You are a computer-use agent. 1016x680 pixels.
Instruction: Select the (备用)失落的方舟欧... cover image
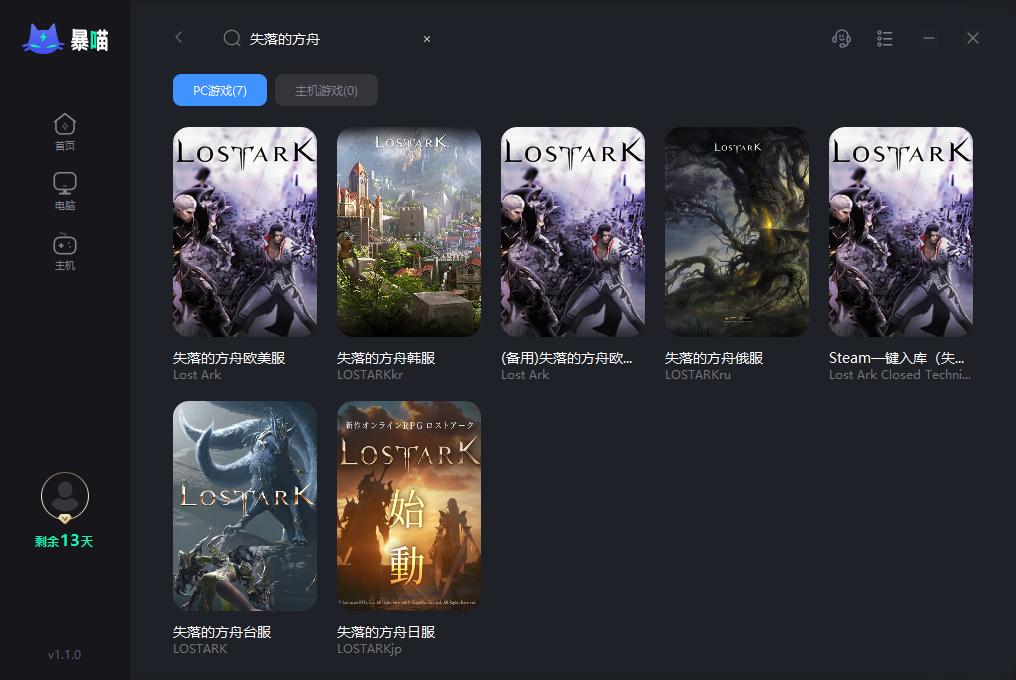coord(573,231)
